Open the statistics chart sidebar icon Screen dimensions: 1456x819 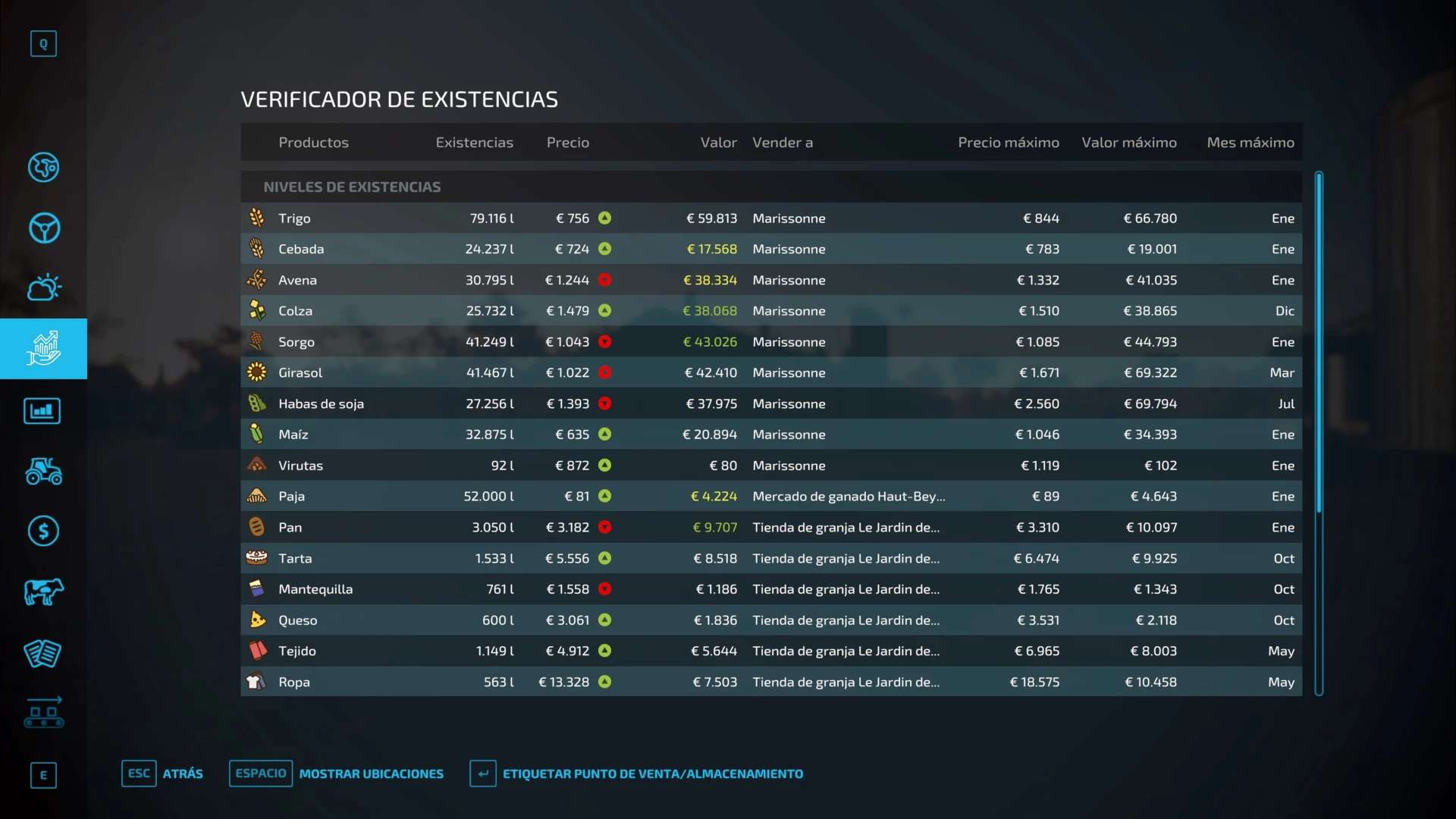(x=43, y=411)
